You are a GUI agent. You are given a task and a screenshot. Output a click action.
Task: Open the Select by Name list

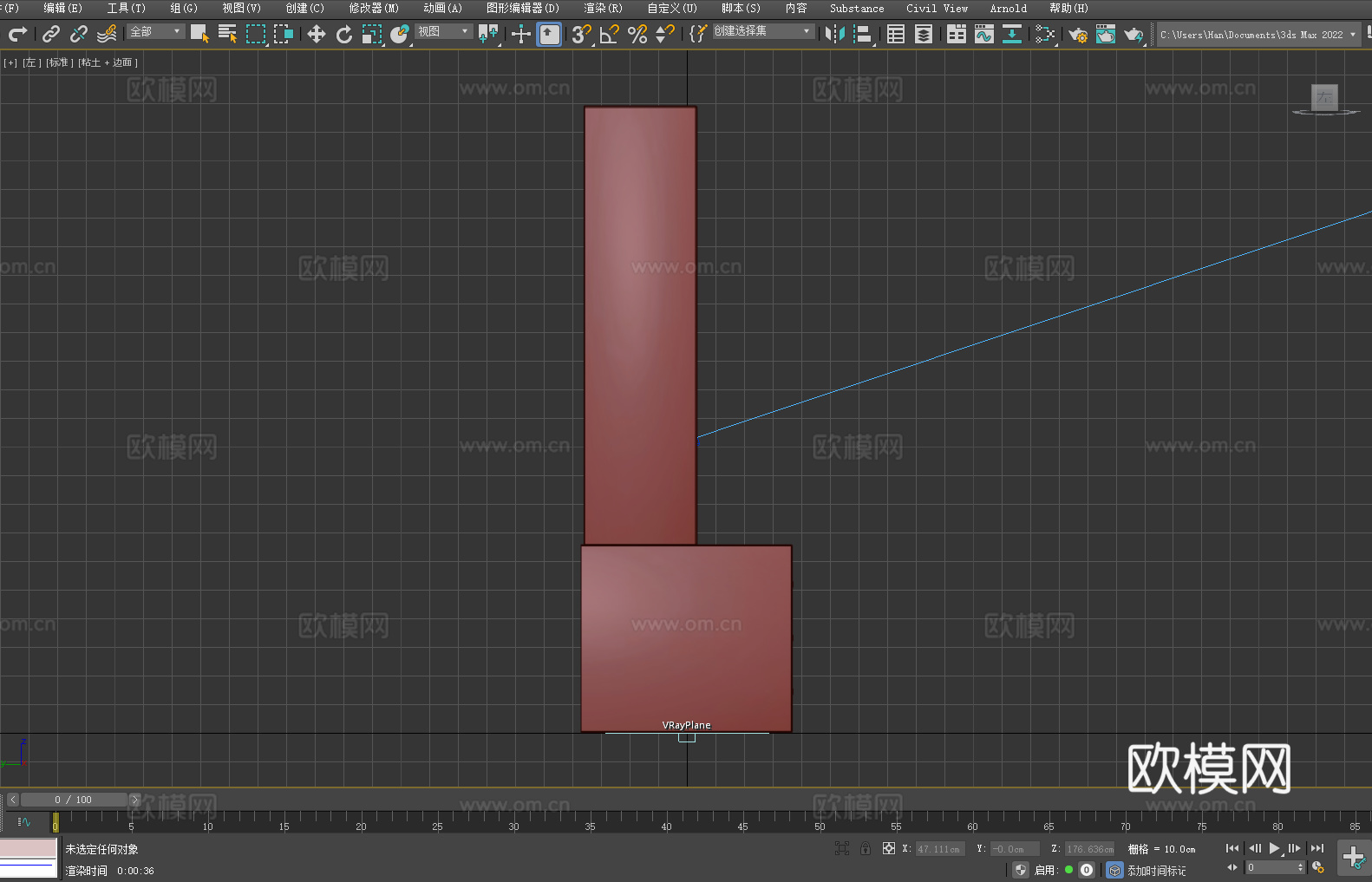tap(227, 34)
